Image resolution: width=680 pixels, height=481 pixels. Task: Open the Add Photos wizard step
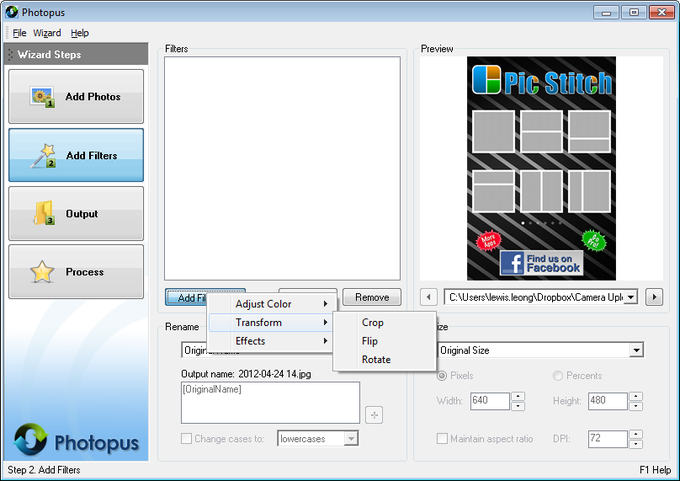tap(76, 96)
